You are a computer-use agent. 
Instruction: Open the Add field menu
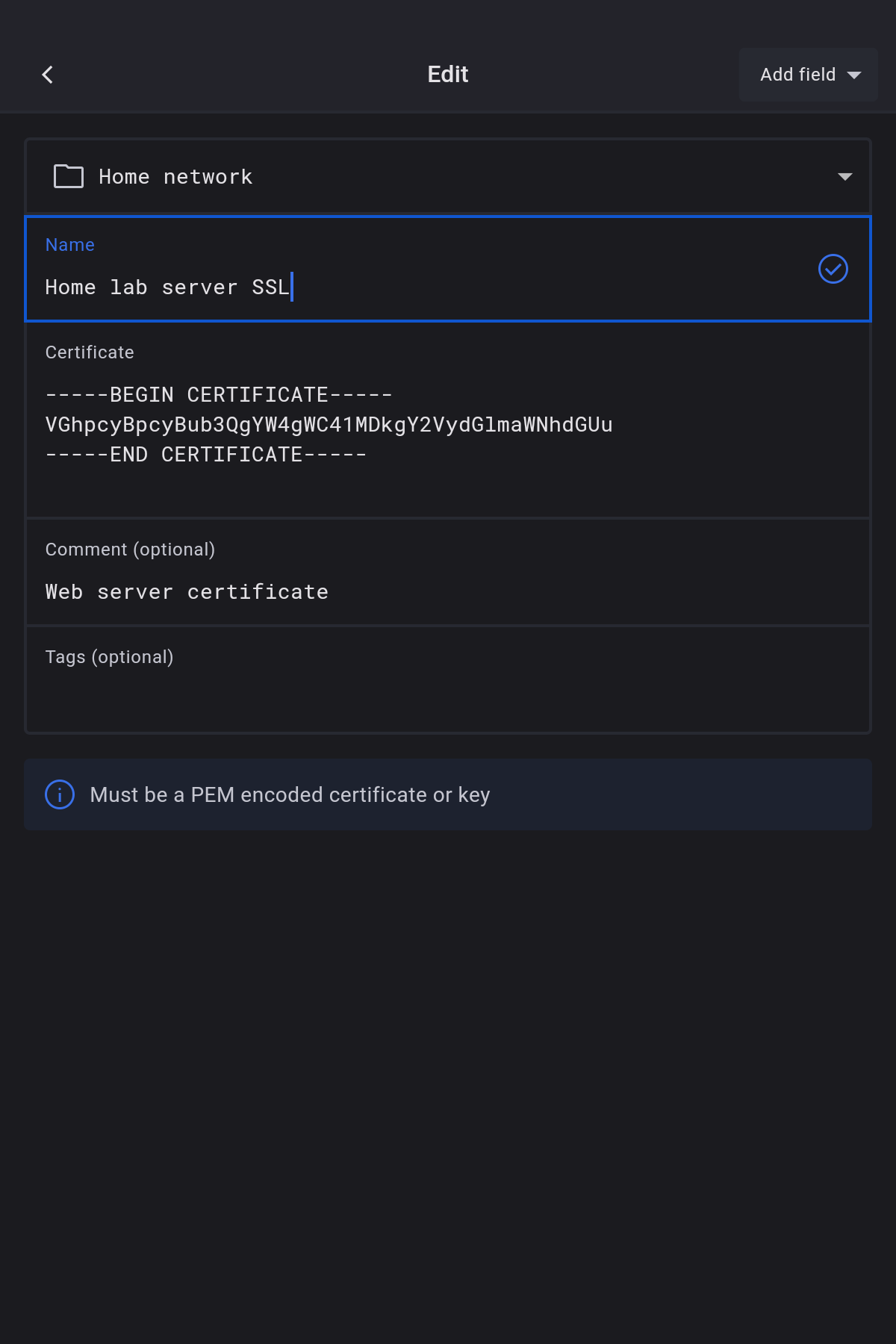point(797,75)
